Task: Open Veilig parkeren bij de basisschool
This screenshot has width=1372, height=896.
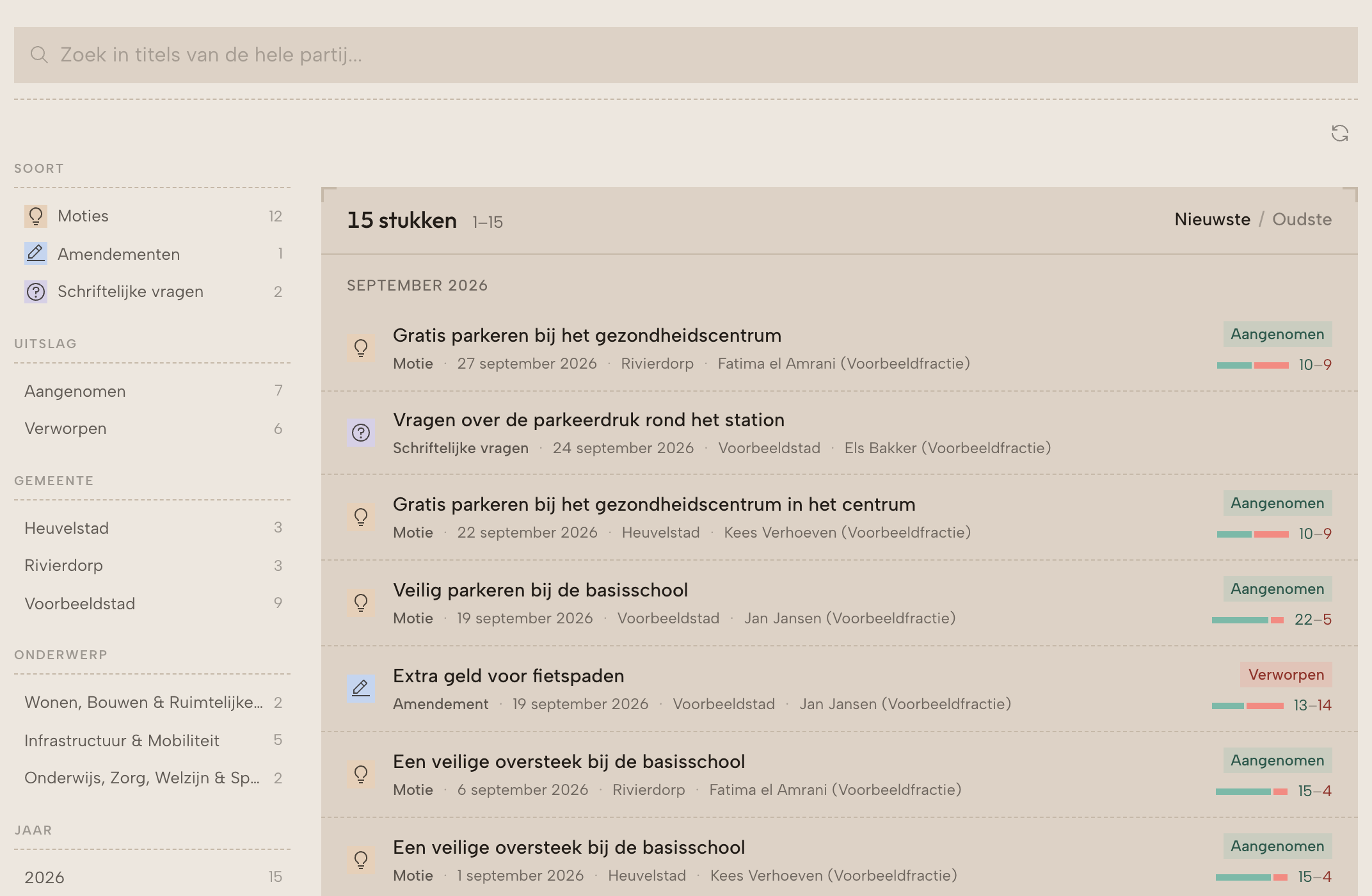Action: pyautogui.click(x=540, y=590)
